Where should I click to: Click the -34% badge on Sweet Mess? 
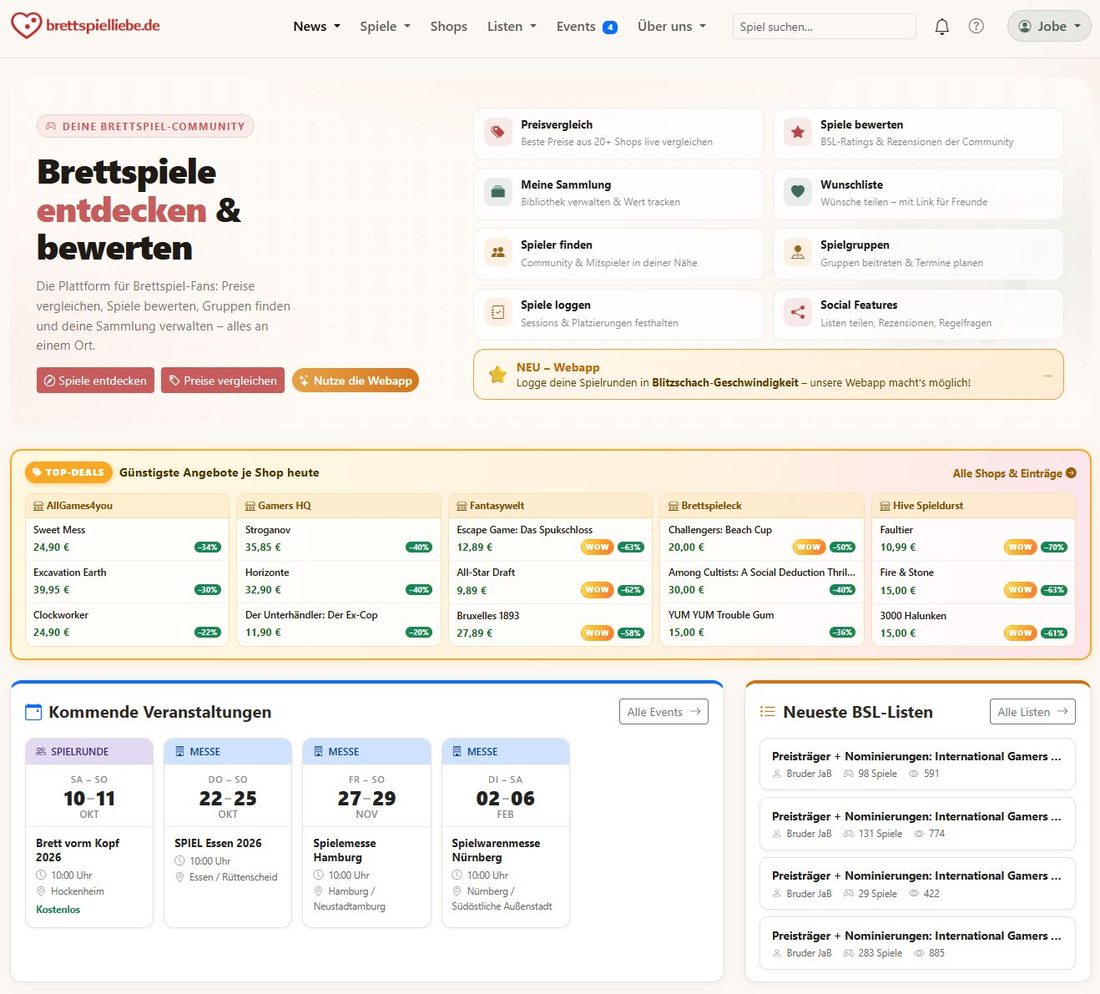pos(208,547)
